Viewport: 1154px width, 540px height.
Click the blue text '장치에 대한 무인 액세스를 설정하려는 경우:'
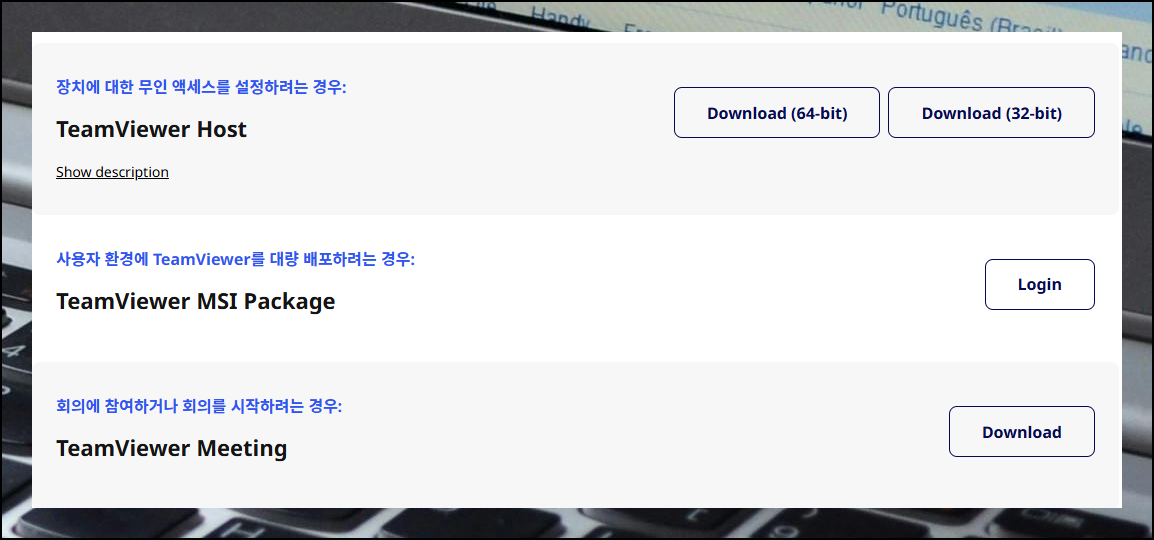click(201, 88)
